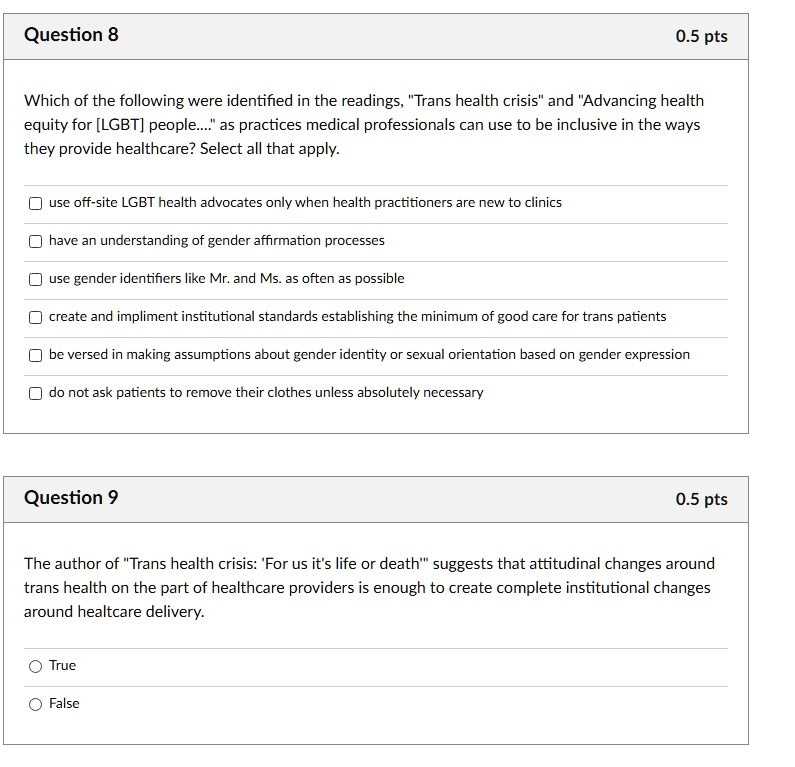Enable checkbox for Mr. and Ms. identifiers option

point(35,279)
